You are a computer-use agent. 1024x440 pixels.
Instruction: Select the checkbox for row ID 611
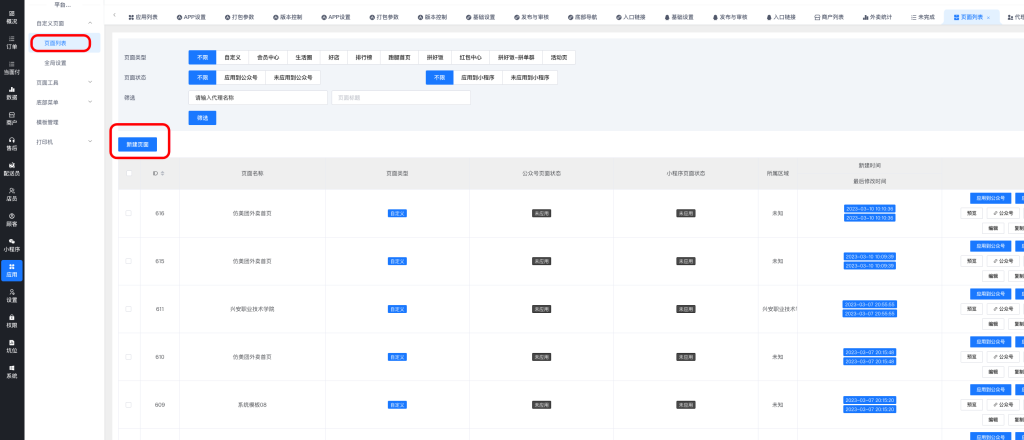[128, 309]
